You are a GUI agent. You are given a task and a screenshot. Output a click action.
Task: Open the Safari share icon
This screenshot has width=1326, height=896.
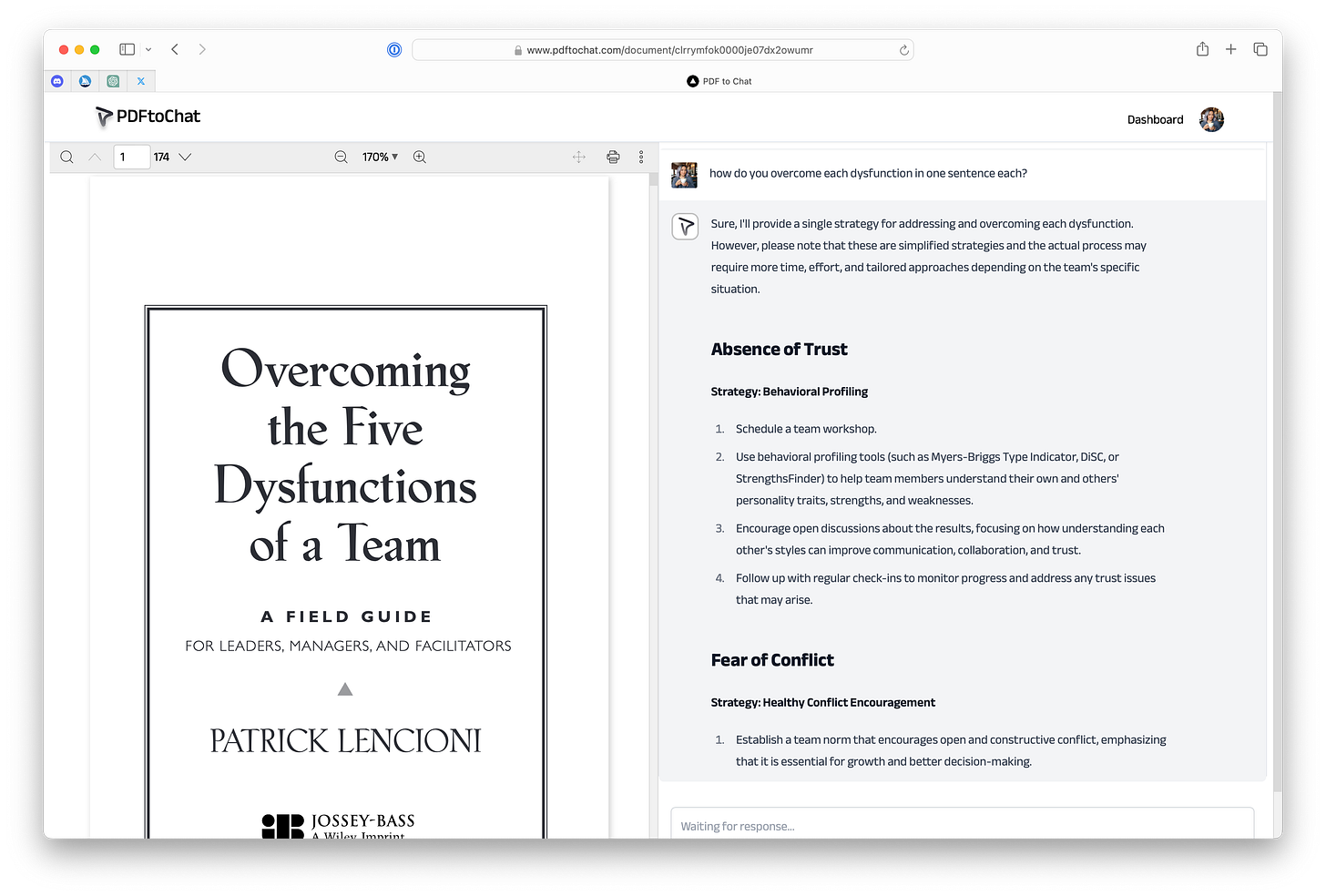[x=1202, y=49]
